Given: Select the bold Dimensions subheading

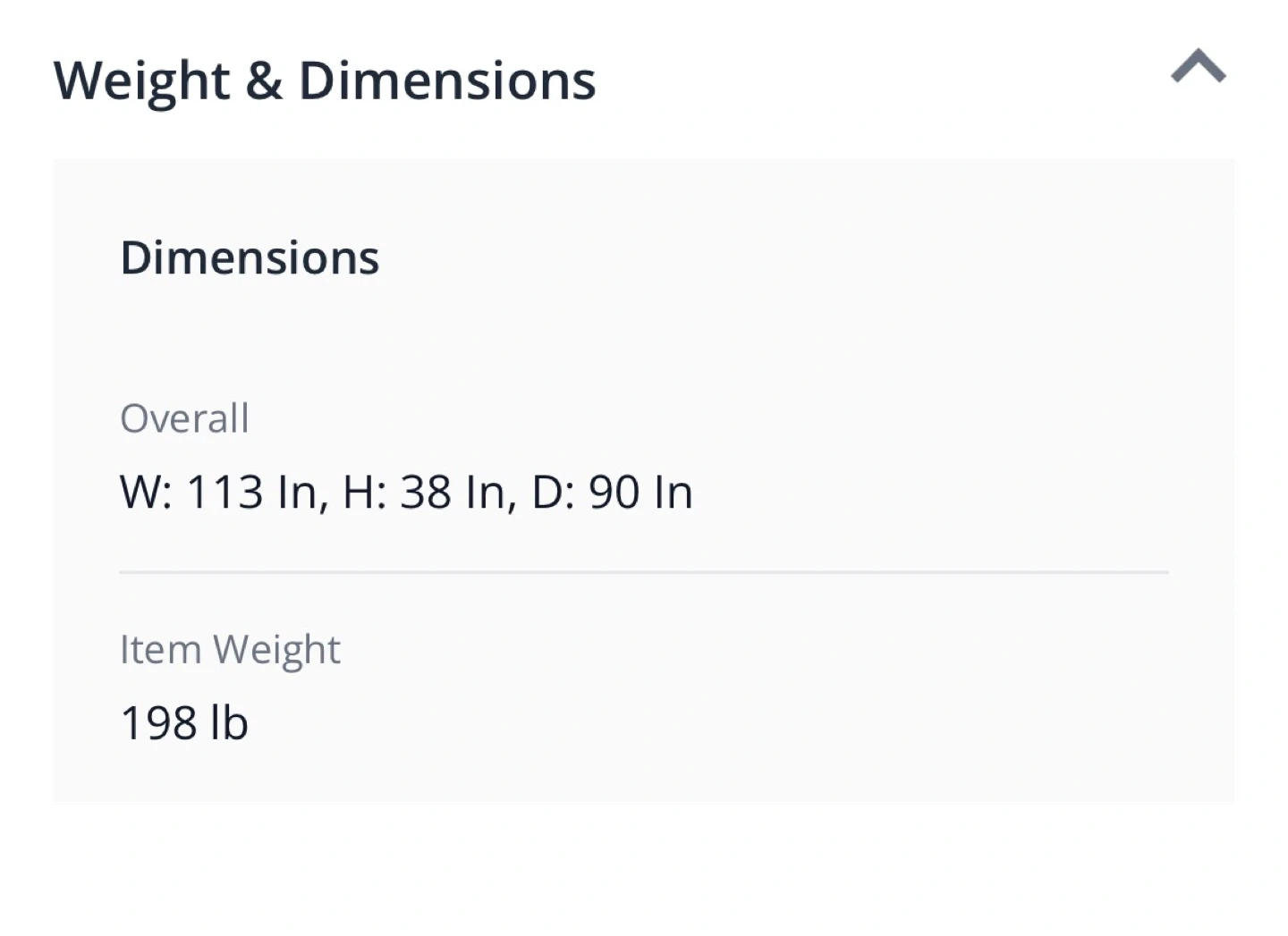Looking at the screenshot, I should [250, 257].
